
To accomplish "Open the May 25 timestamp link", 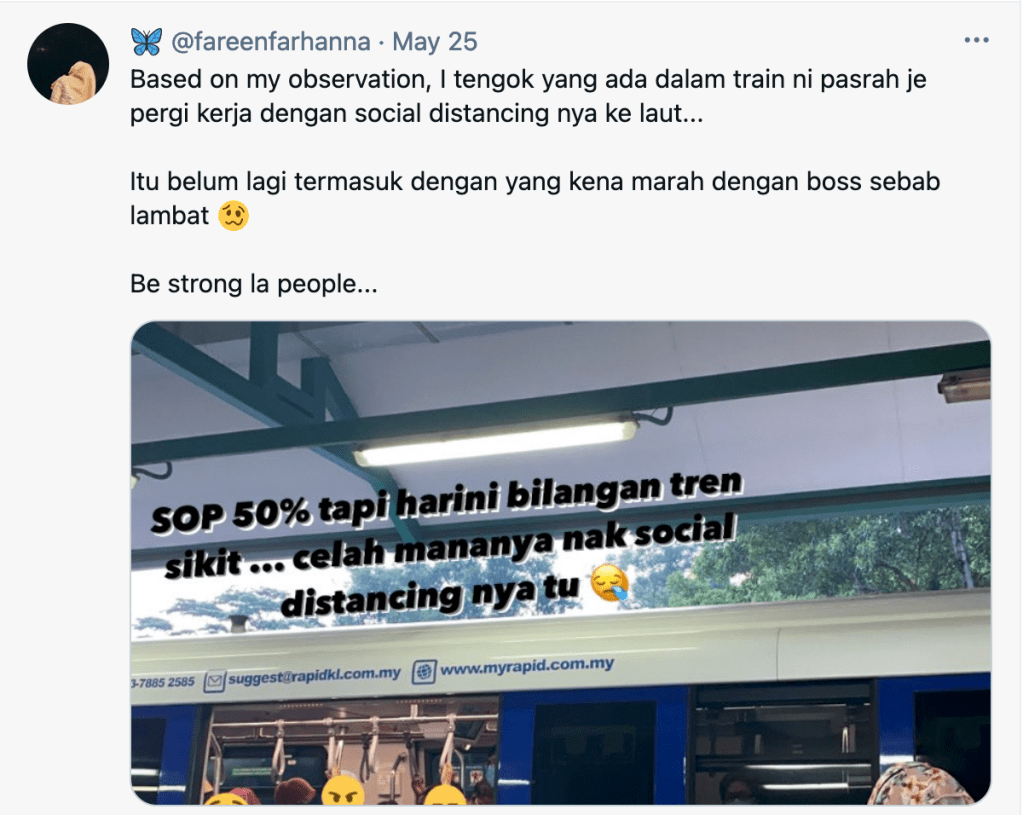I will point(435,42).
